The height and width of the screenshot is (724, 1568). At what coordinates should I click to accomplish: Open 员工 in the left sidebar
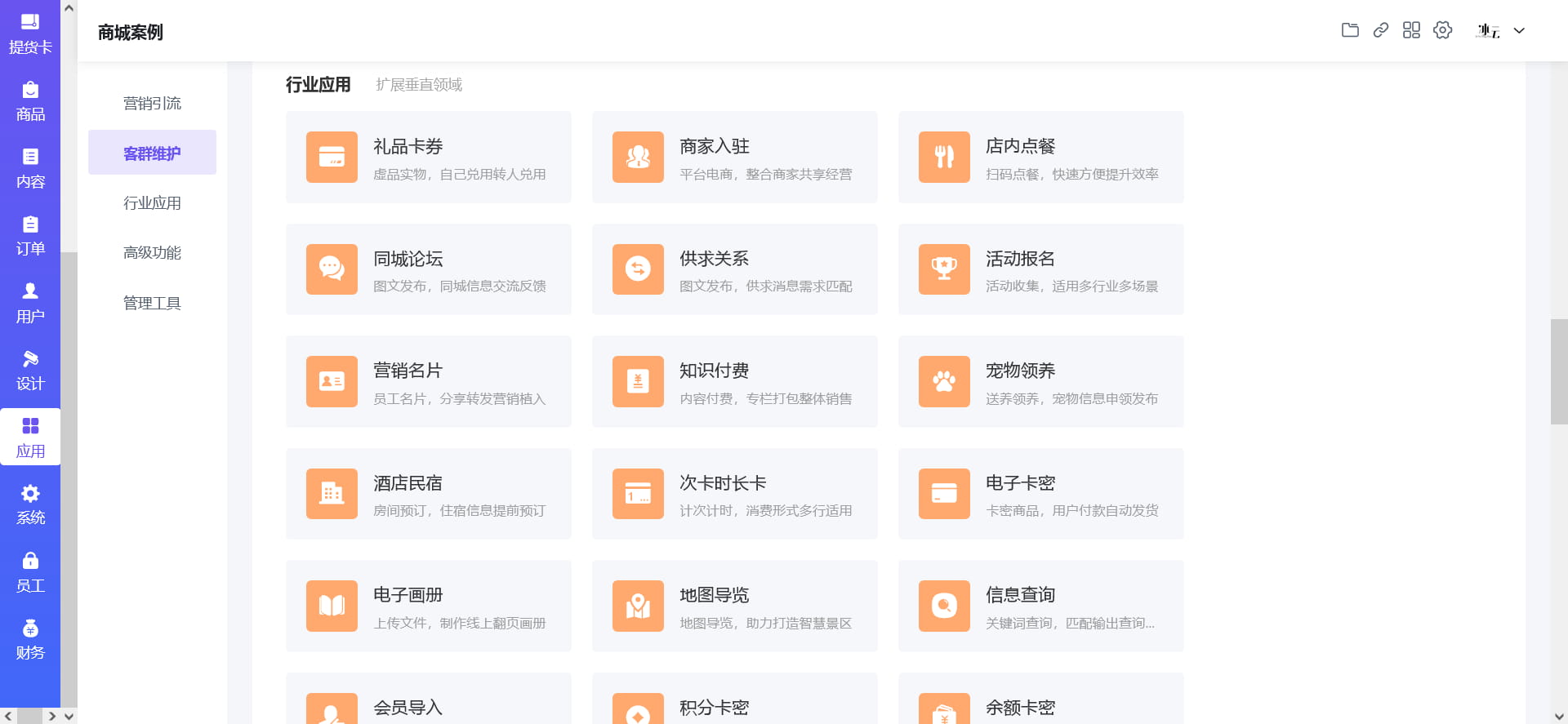coord(30,572)
